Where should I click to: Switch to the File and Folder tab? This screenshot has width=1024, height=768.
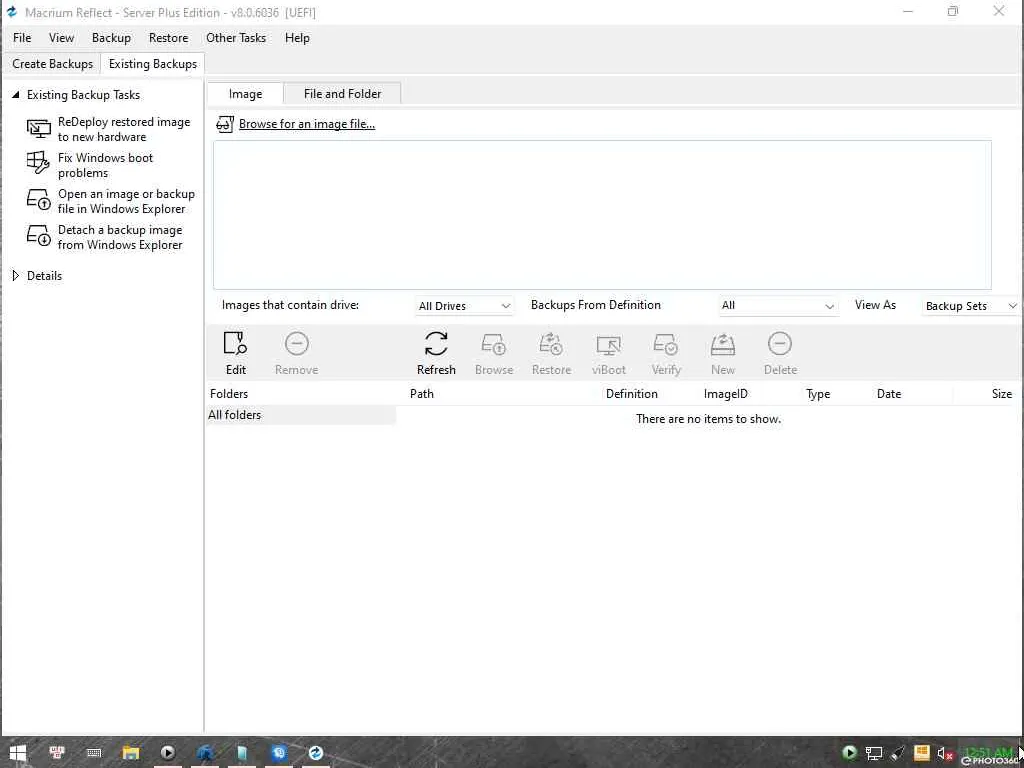[x=342, y=94]
